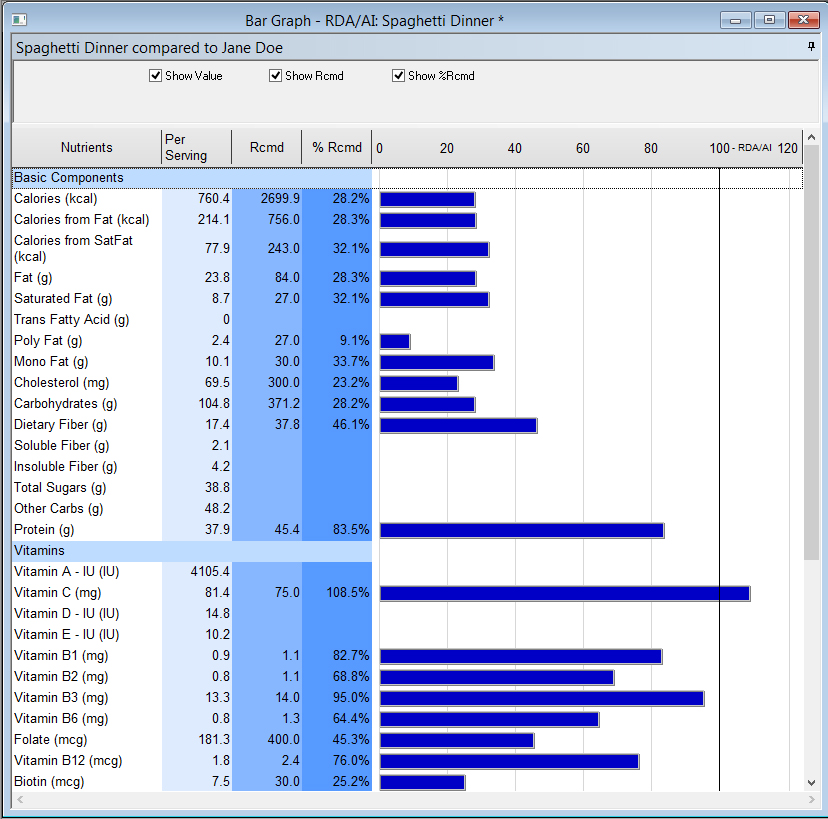
Task: Click the horizontal scrollbar left arrow
Action: point(20,799)
